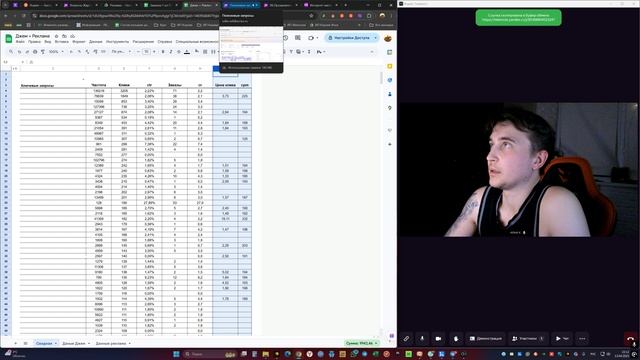Open the Сумма summary chip dropdown
The width and height of the screenshot is (640, 360).
click(362, 343)
